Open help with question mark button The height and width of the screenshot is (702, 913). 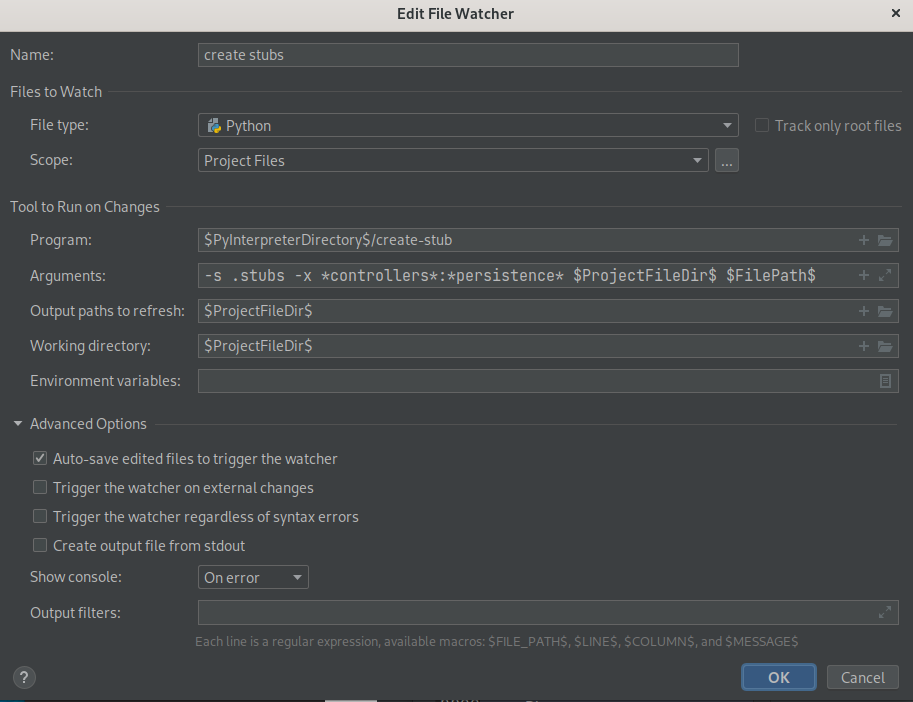(24, 678)
